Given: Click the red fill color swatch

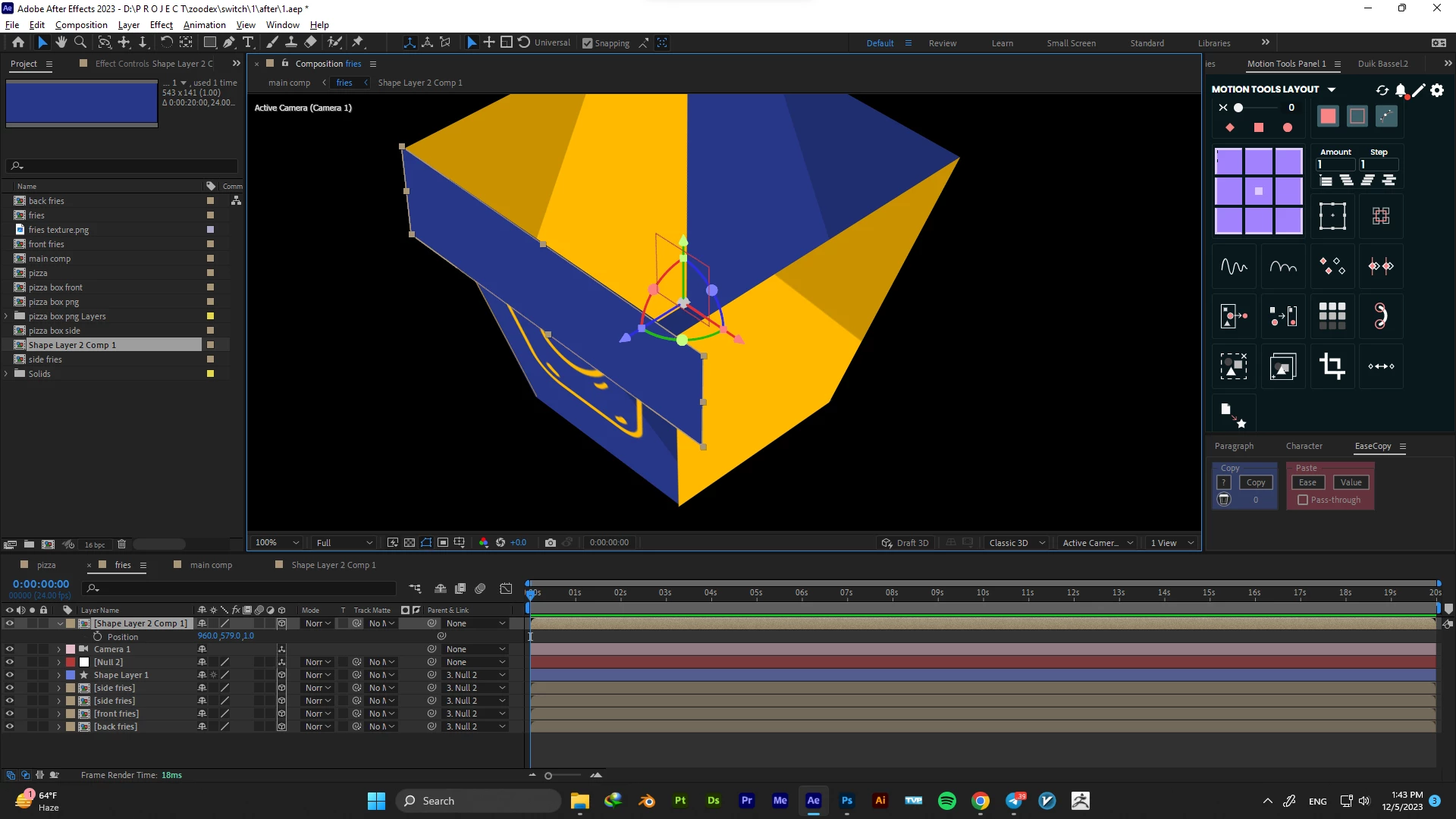Looking at the screenshot, I should (x=1328, y=116).
